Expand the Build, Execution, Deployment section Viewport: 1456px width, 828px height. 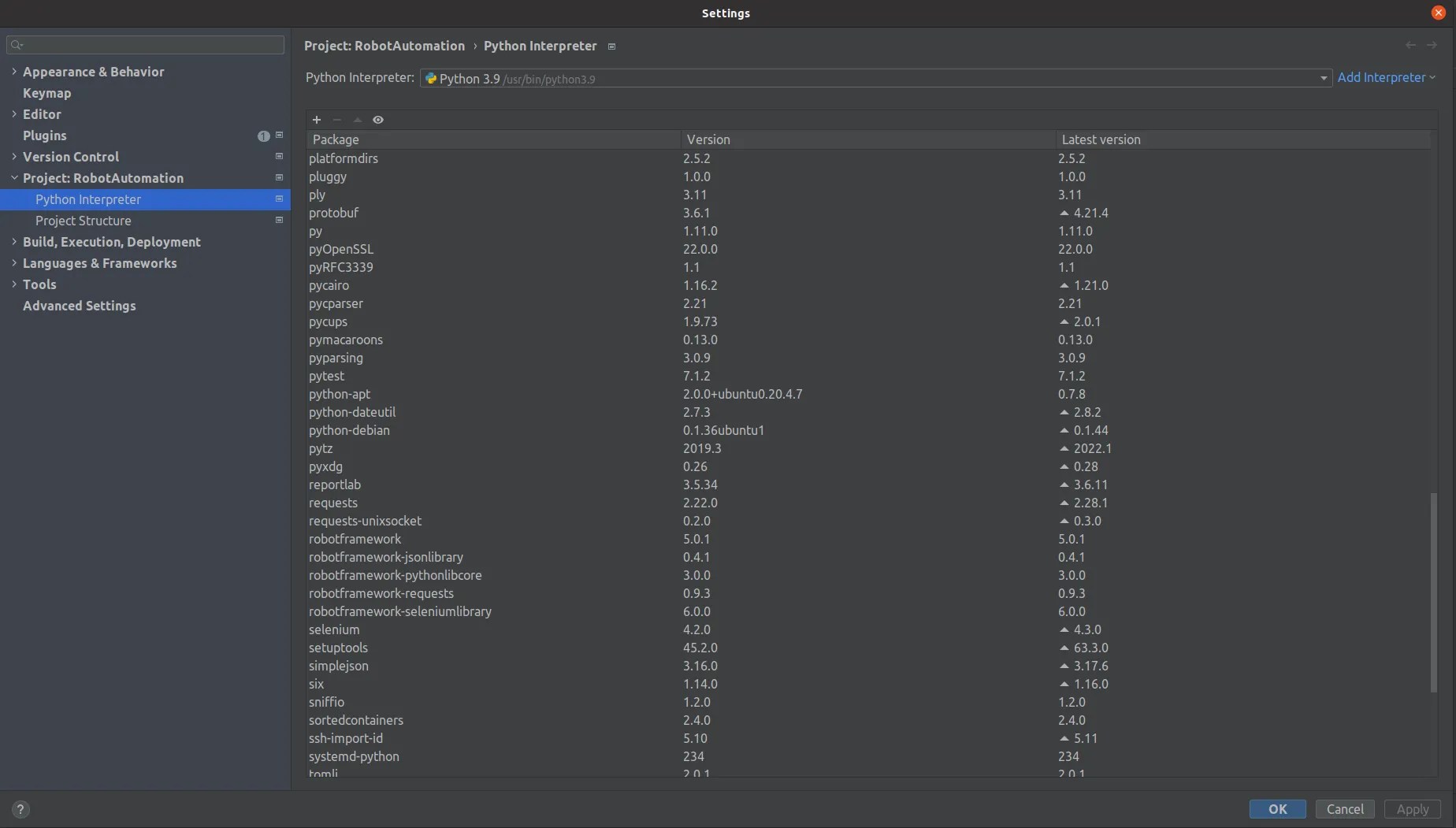coord(14,242)
